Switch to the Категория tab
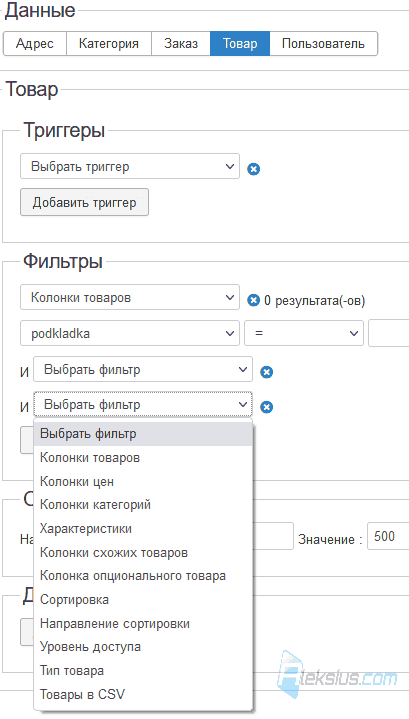Screen dimensions: 409x719 pos(109,44)
